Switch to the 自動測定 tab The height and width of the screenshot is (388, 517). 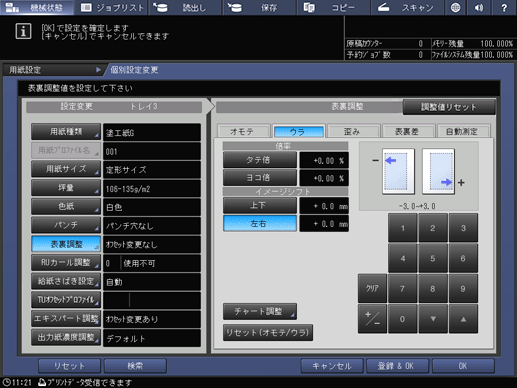(x=463, y=131)
